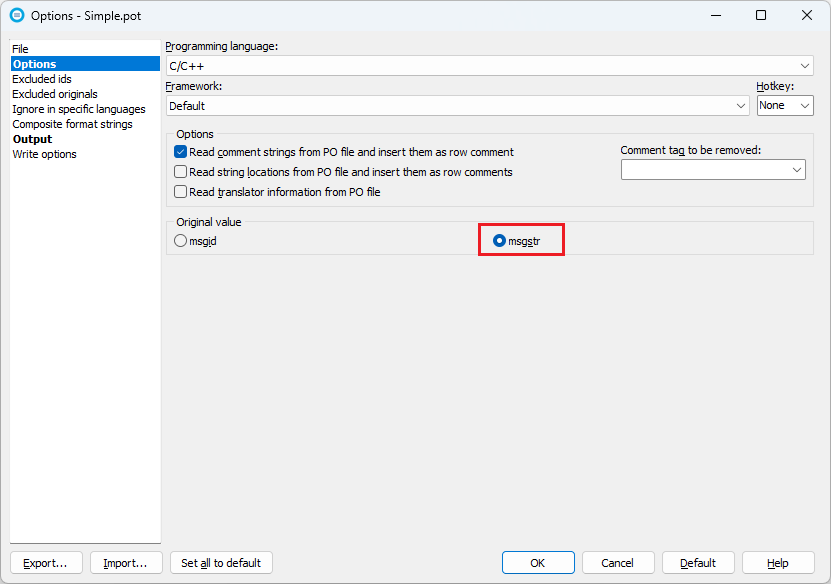Open the Programming language dropdown

point(805,65)
